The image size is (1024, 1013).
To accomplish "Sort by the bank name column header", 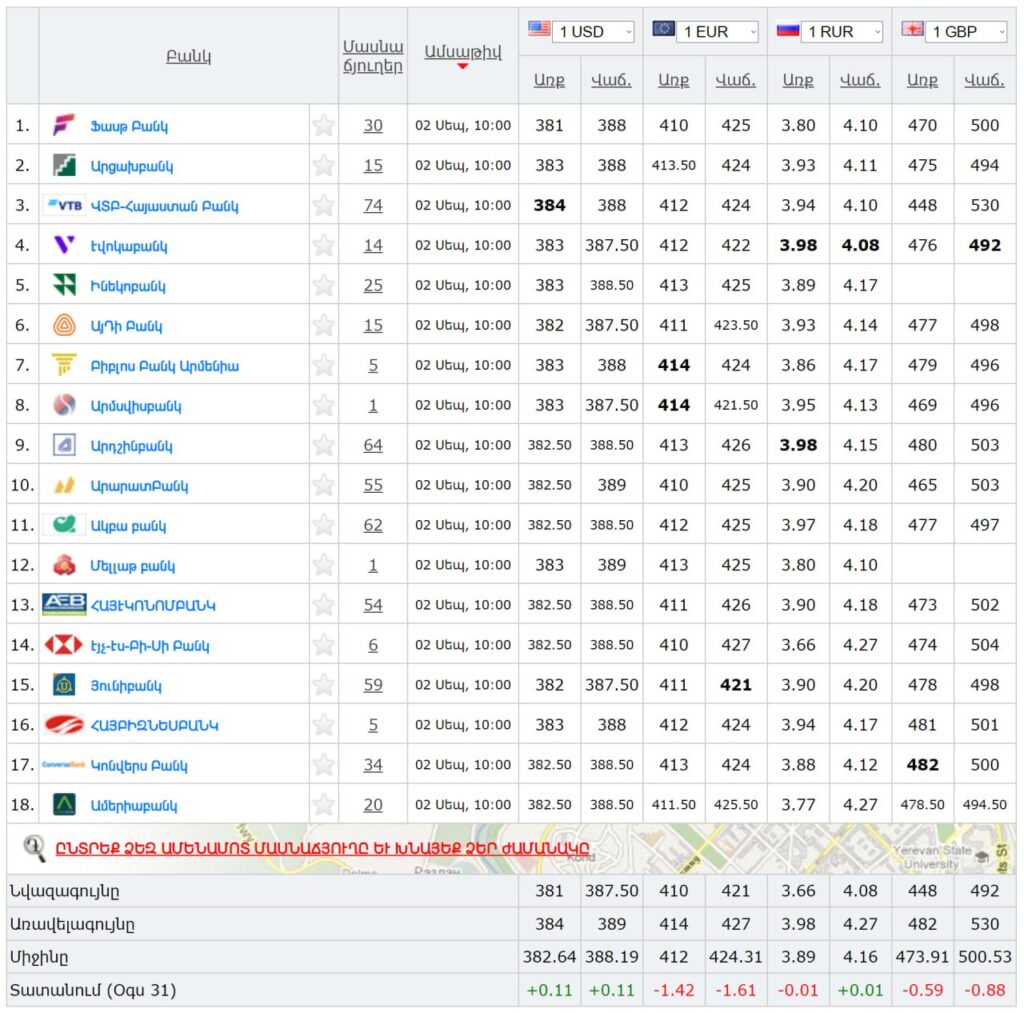I will click(188, 56).
